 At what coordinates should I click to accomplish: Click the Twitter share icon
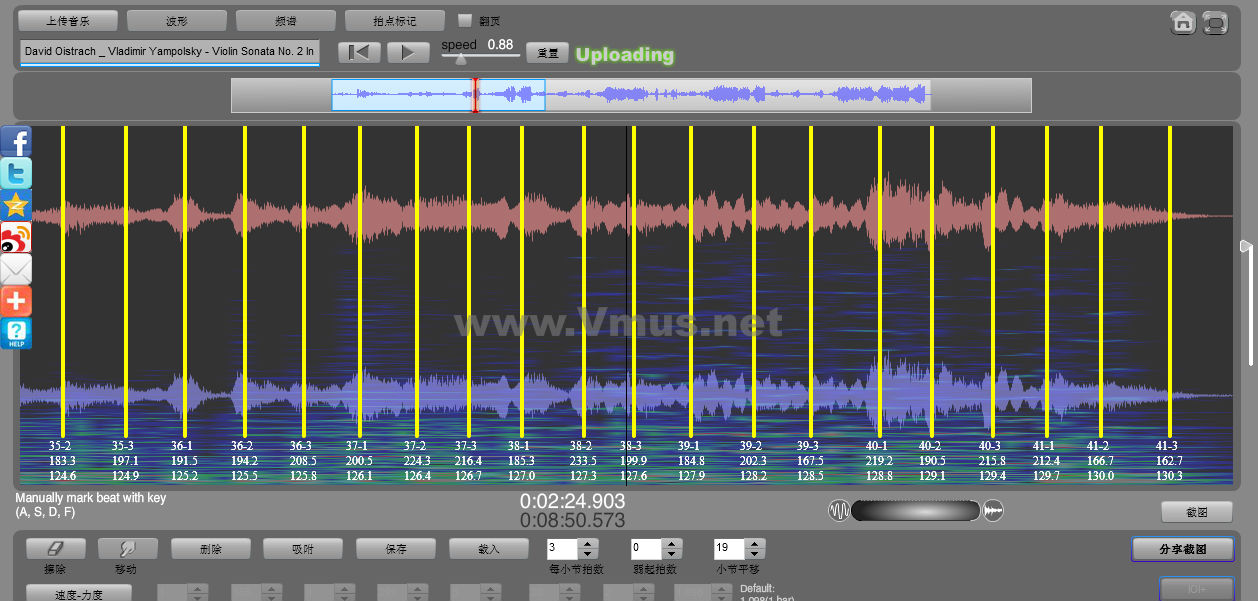click(16, 173)
